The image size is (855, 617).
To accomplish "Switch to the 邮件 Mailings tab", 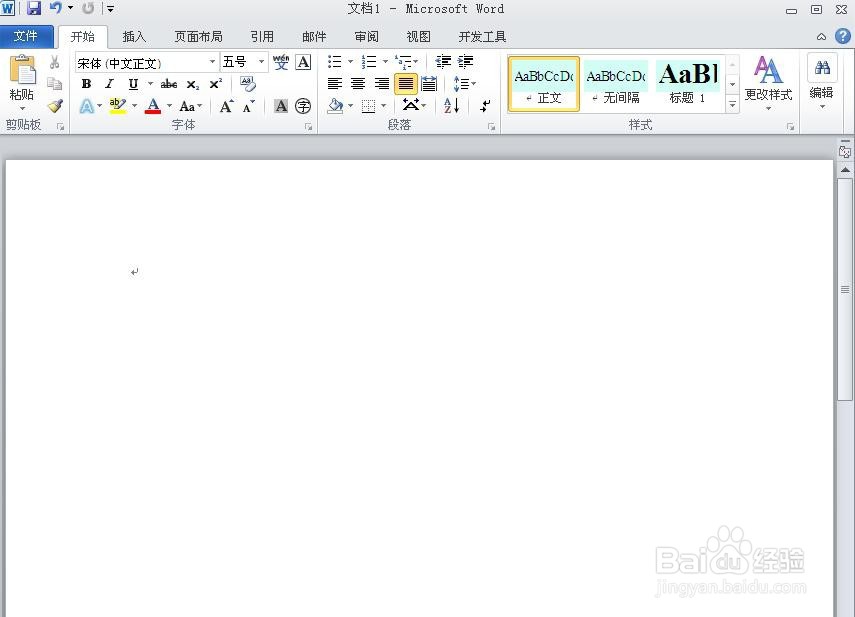I will tap(314, 37).
